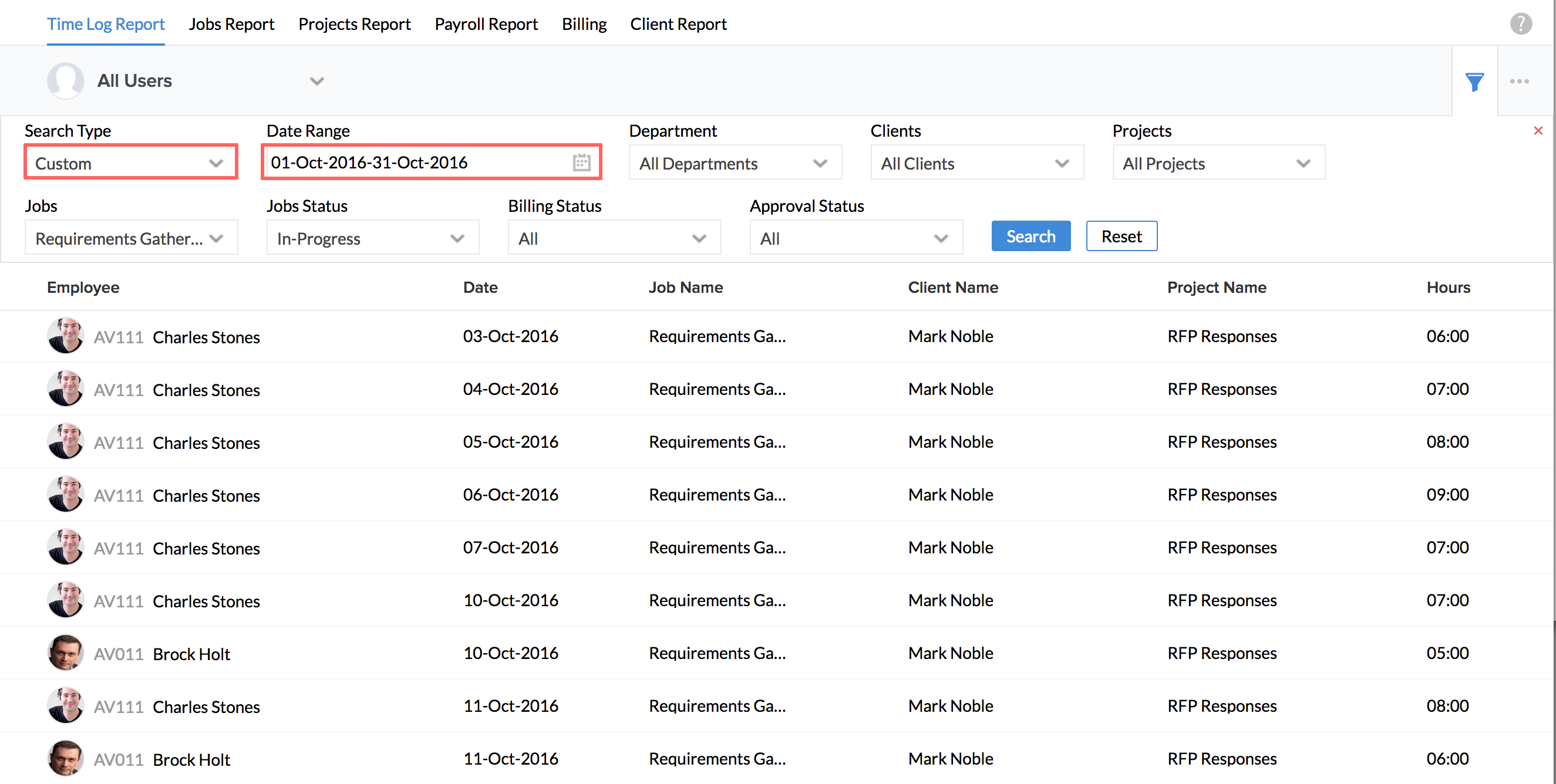The height and width of the screenshot is (784, 1556).
Task: Open the Client Report tab
Action: (x=678, y=24)
